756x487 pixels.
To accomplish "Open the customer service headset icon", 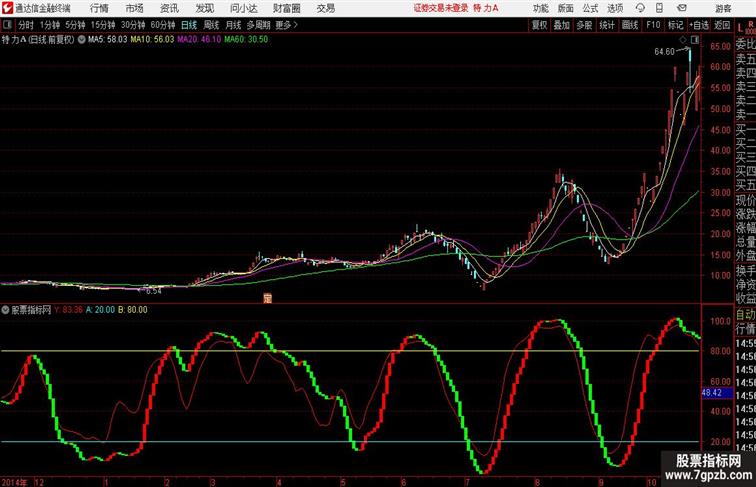I will tap(640, 8).
